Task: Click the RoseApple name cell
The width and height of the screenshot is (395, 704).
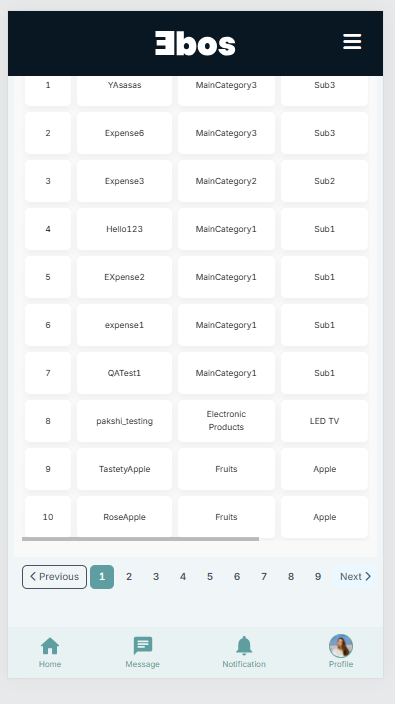Action: (x=124, y=517)
